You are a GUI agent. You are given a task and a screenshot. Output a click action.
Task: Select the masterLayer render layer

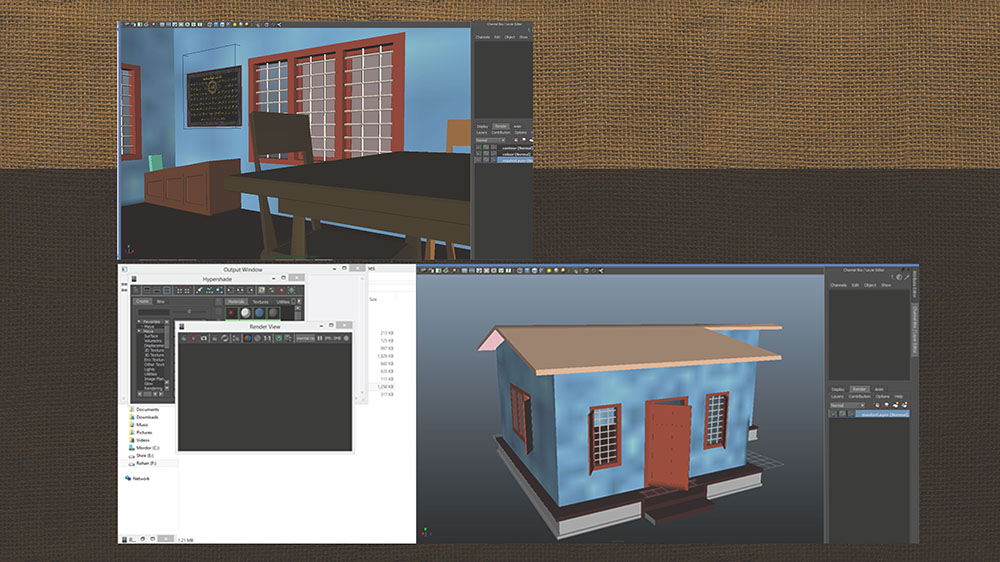point(881,413)
